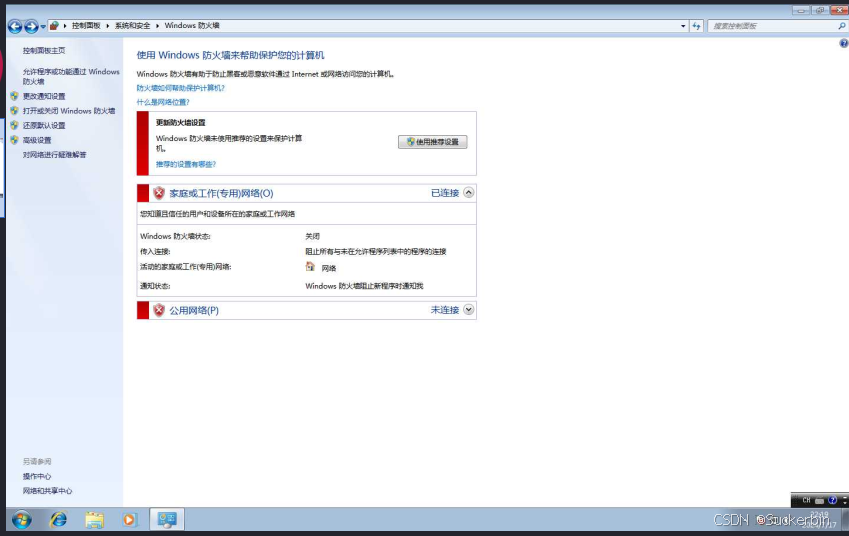Click the Windows 防火墙阻止新程序时通知我 text
The height and width of the screenshot is (536, 849).
coord(364,286)
